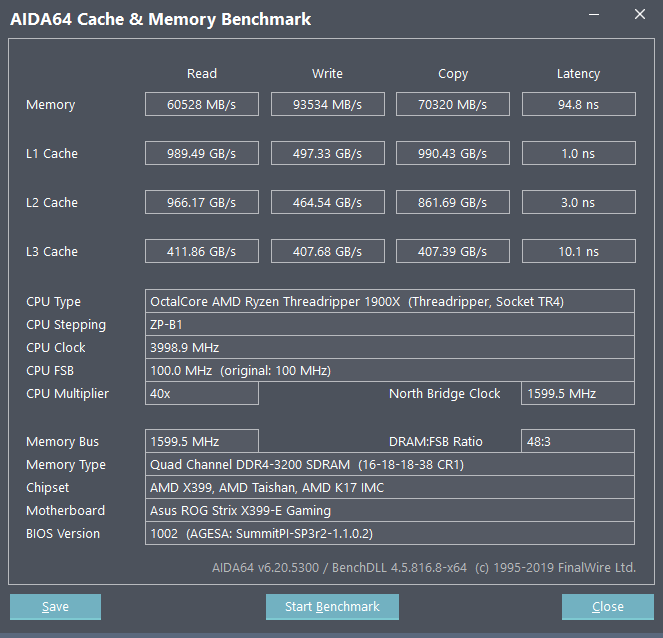Select the DRAM:FSB Ratio 48:3 field

point(578,442)
